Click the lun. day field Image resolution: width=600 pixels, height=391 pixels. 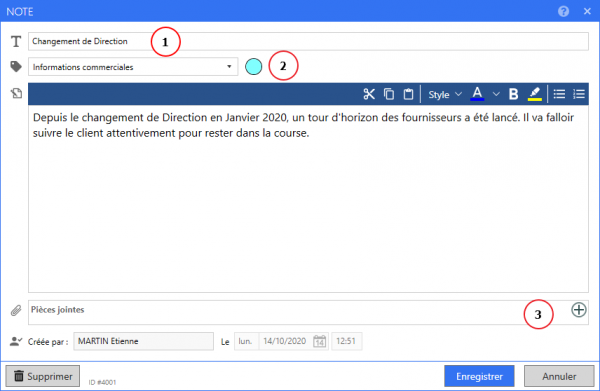[x=245, y=341]
